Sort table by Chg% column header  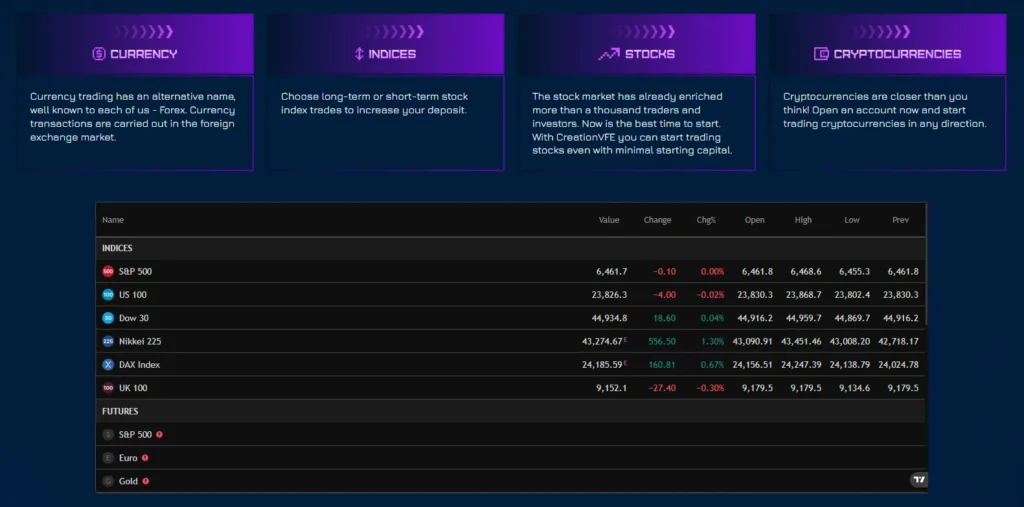(x=706, y=220)
